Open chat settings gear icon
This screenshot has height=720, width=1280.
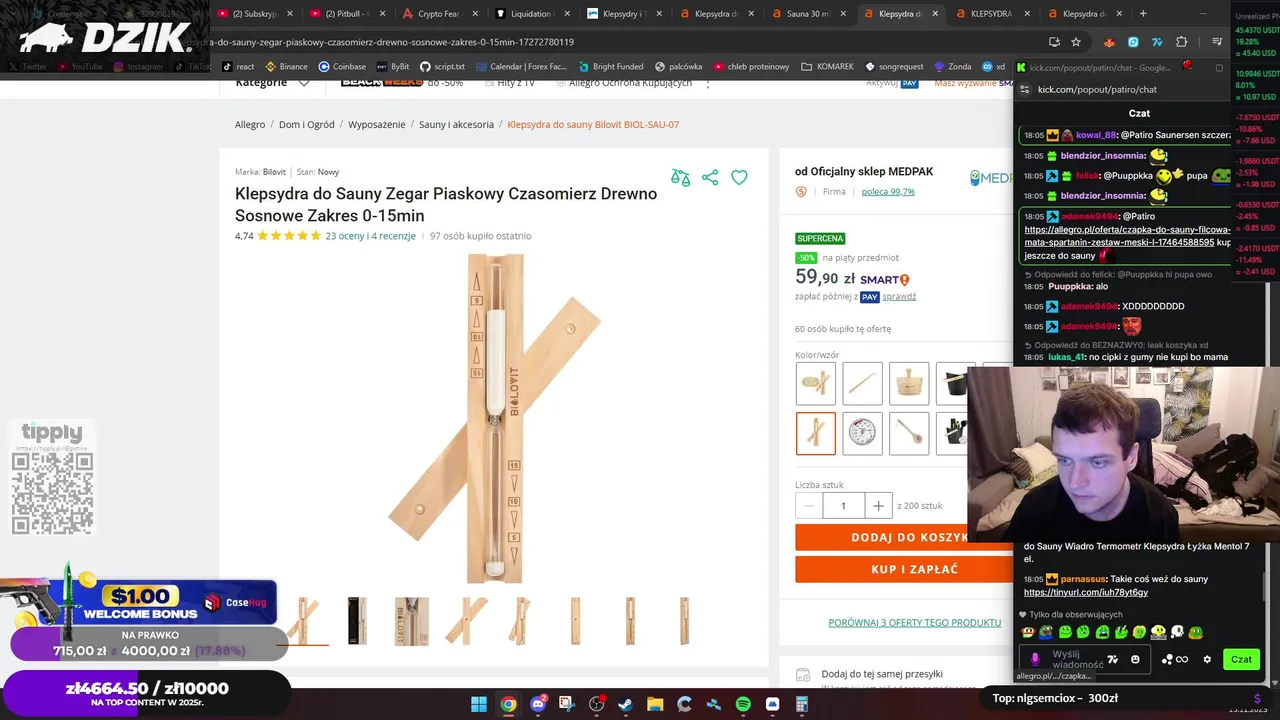click(1207, 659)
